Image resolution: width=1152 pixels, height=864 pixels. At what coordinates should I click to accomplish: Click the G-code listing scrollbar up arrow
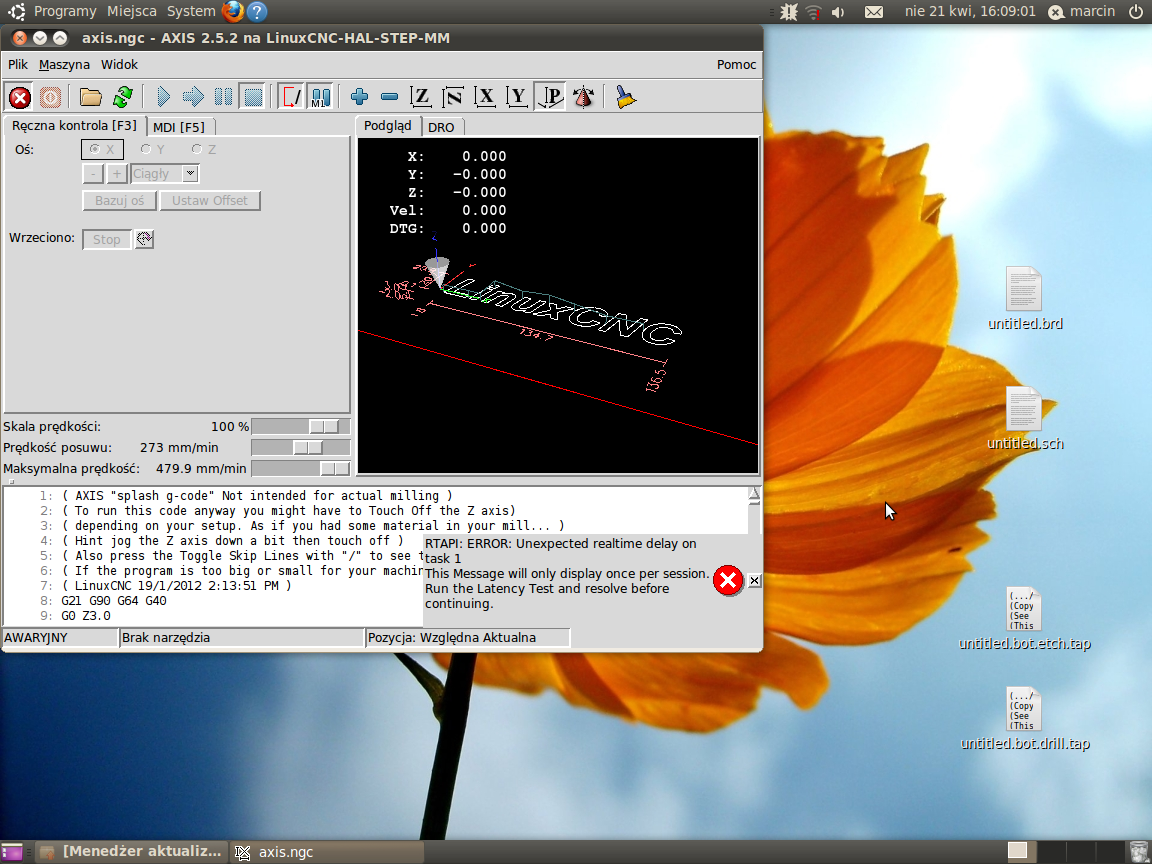pos(754,494)
